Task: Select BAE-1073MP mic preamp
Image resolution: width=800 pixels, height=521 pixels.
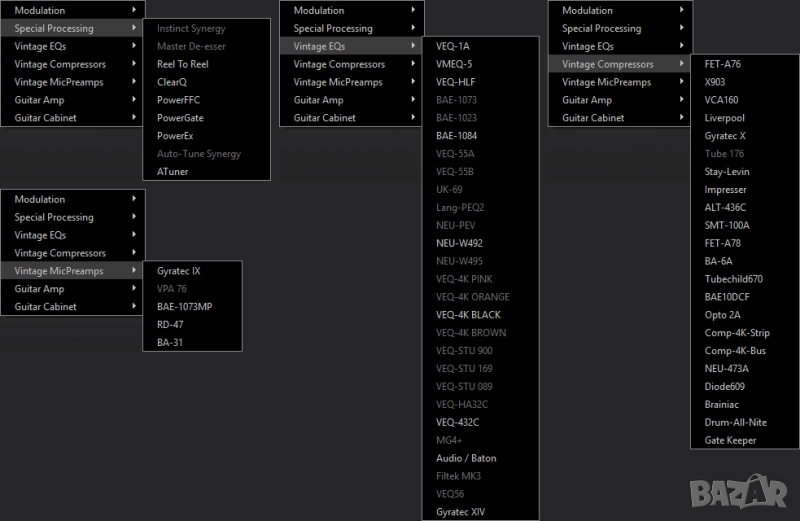Action: point(184,307)
